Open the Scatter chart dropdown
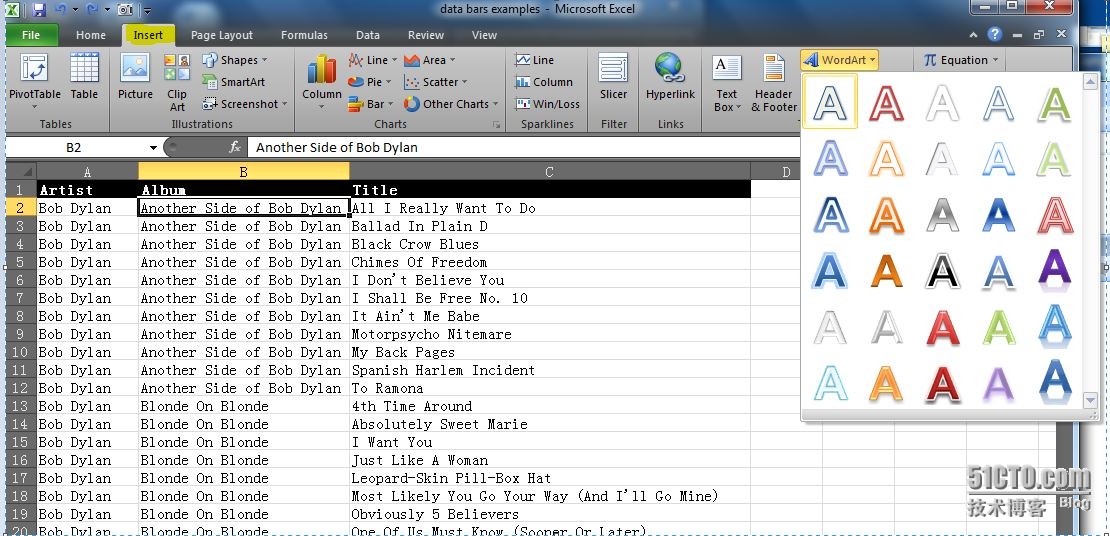1110x536 pixels. tap(435, 82)
